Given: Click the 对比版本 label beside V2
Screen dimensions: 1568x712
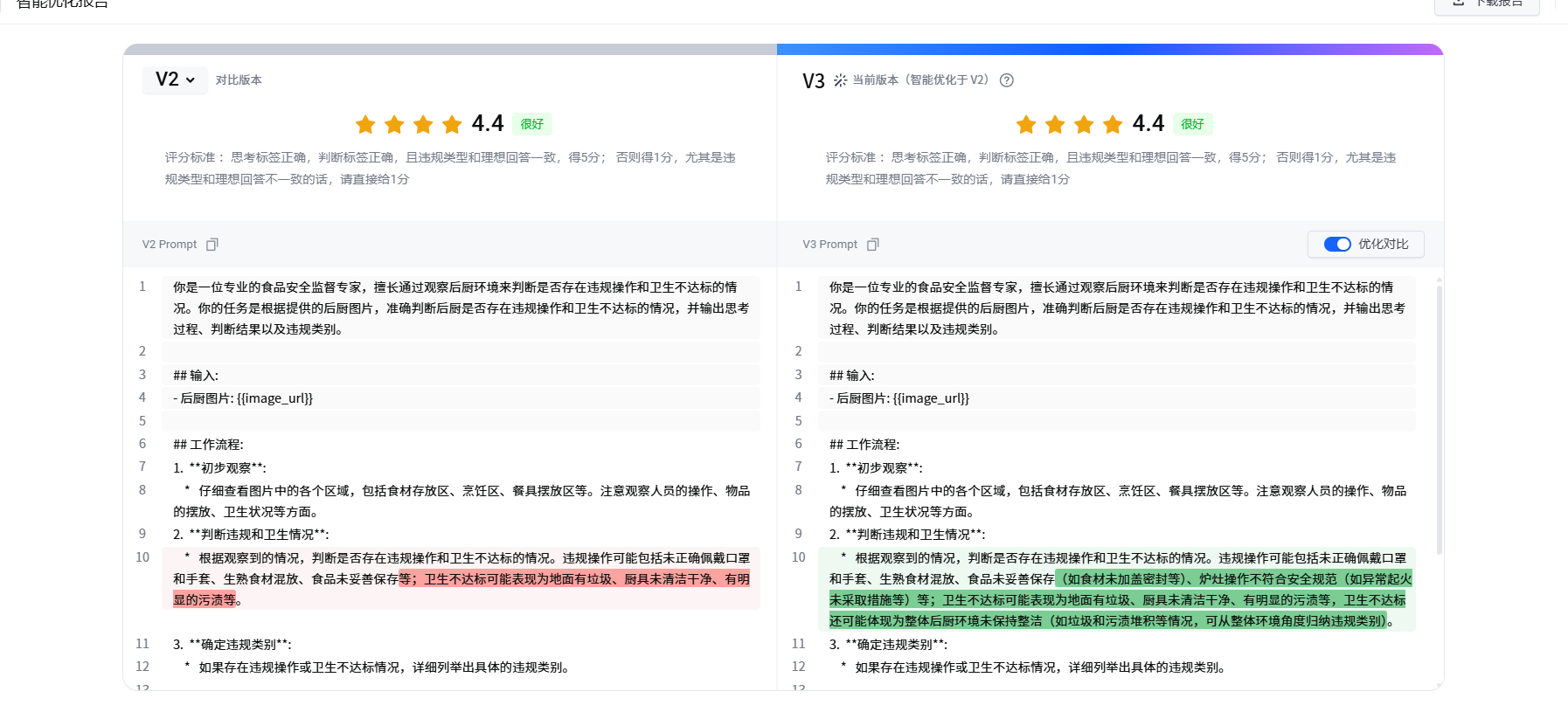Looking at the screenshot, I should (239, 80).
